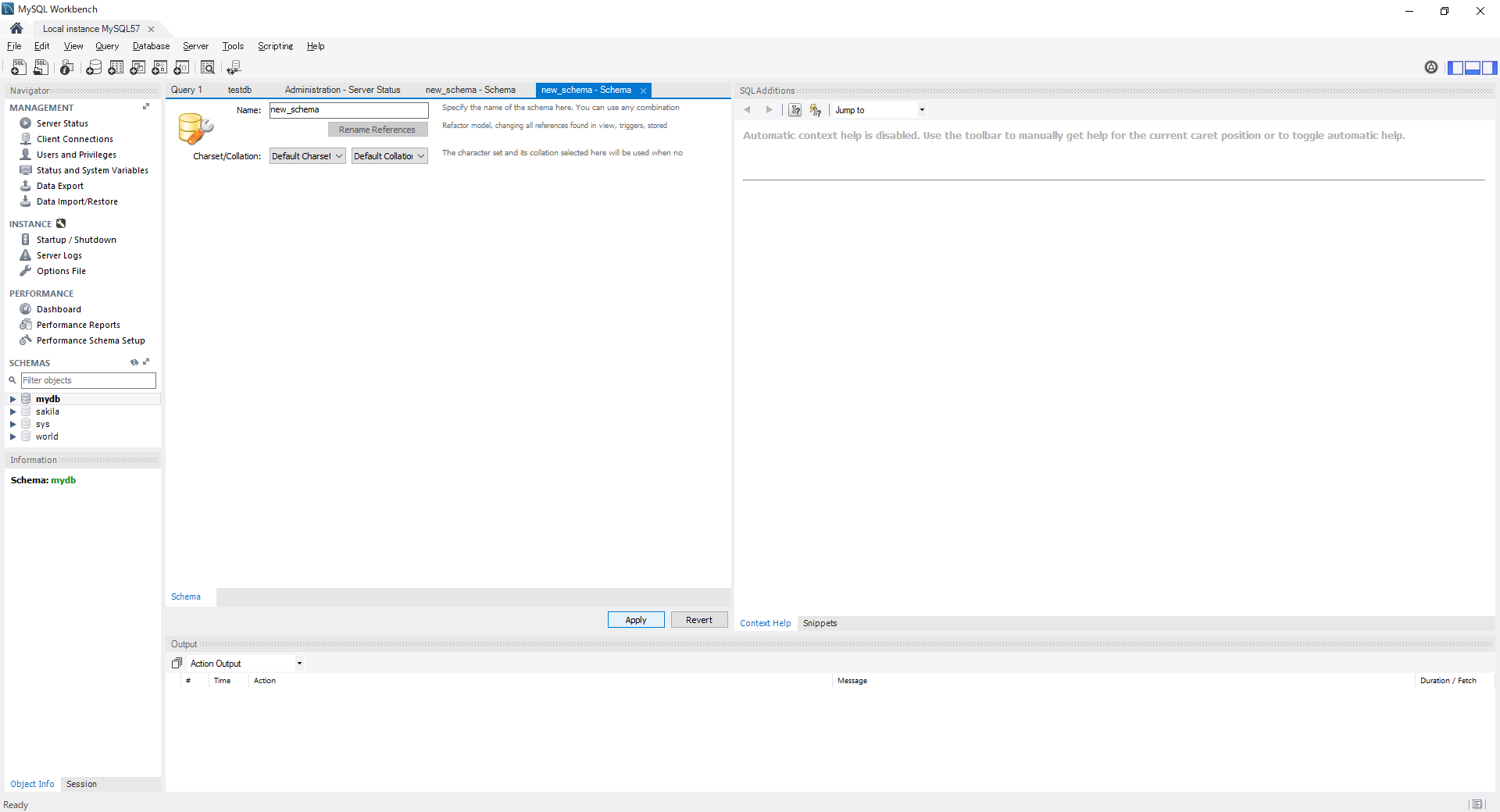The image size is (1500, 812).
Task: Toggle automatic context help
Action: [816, 110]
